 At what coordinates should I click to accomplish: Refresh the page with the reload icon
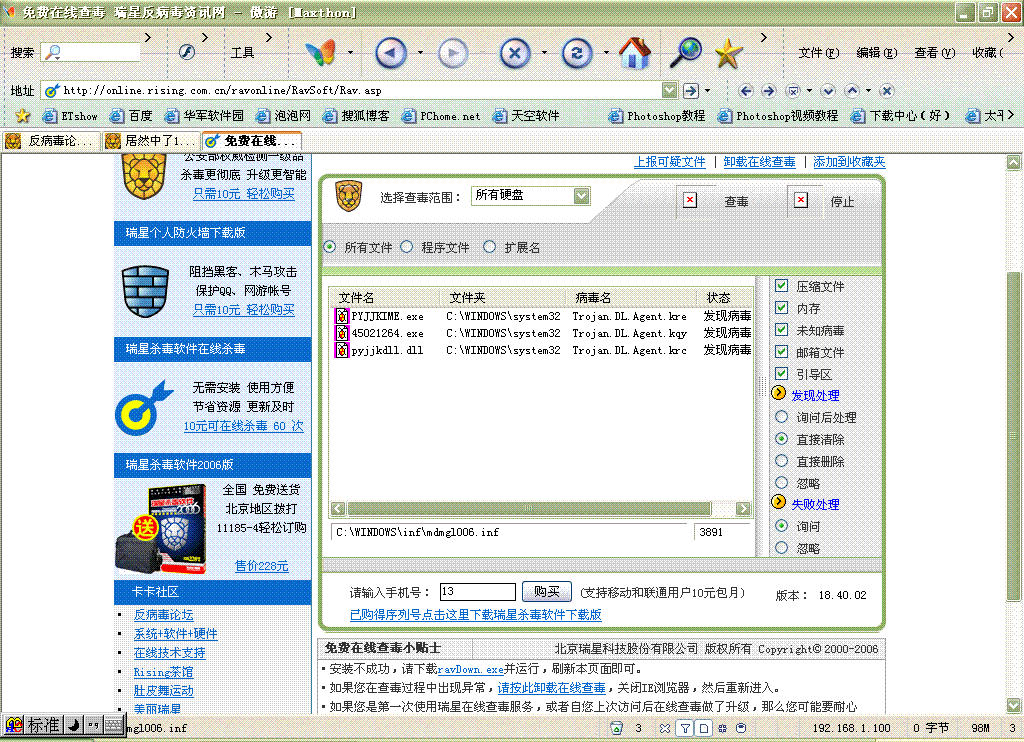pos(577,54)
